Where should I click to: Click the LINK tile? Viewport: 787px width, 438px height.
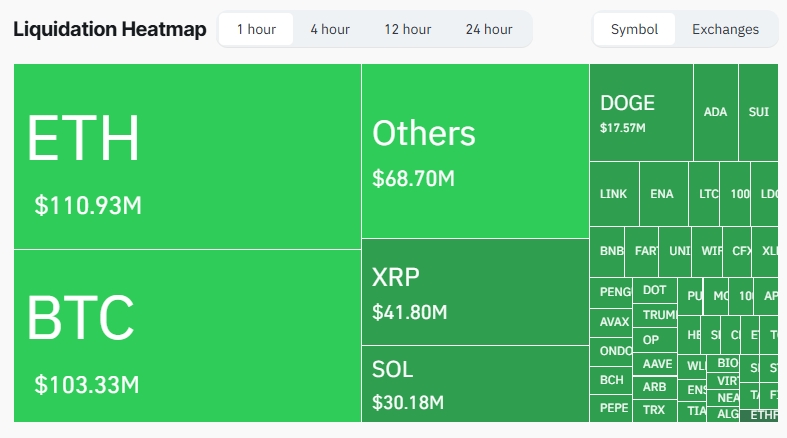pos(613,194)
